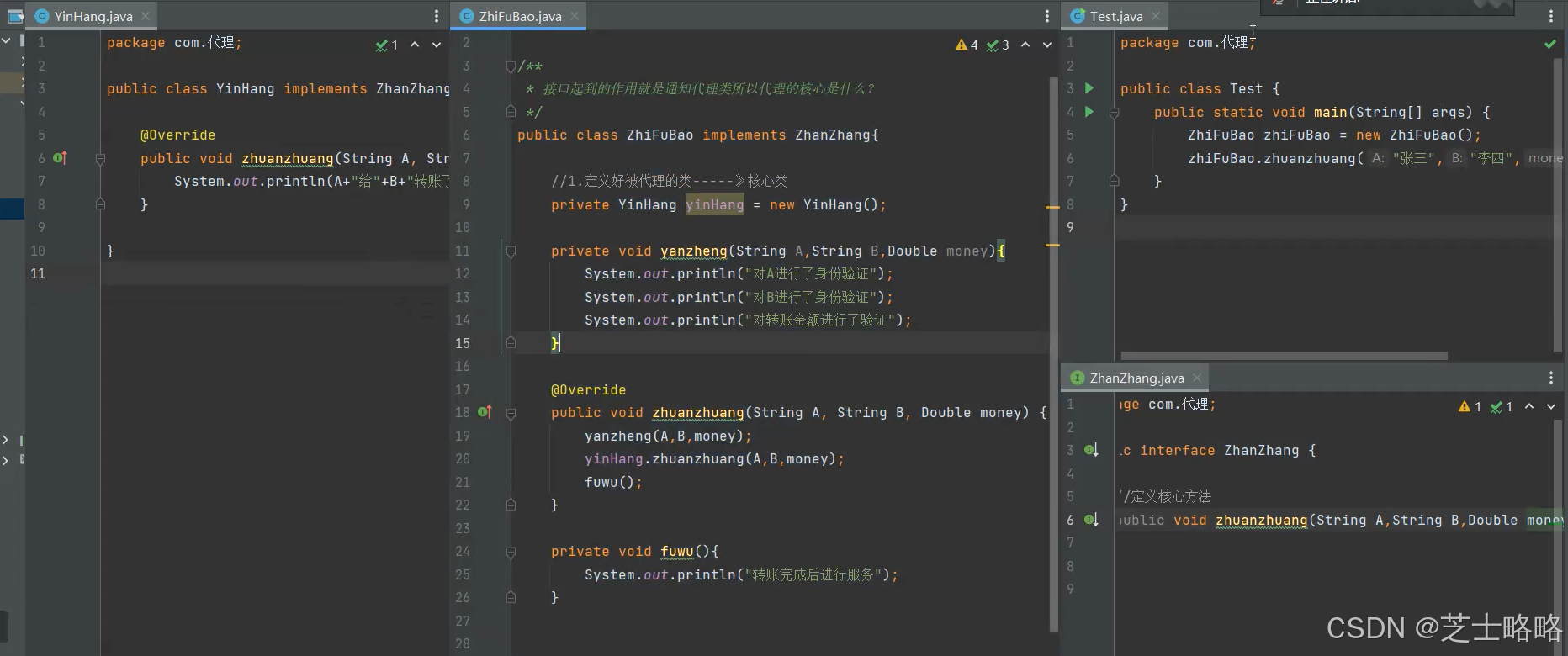The height and width of the screenshot is (656, 1568).
Task: Switch to the YinHang.java tab
Action: 93,16
